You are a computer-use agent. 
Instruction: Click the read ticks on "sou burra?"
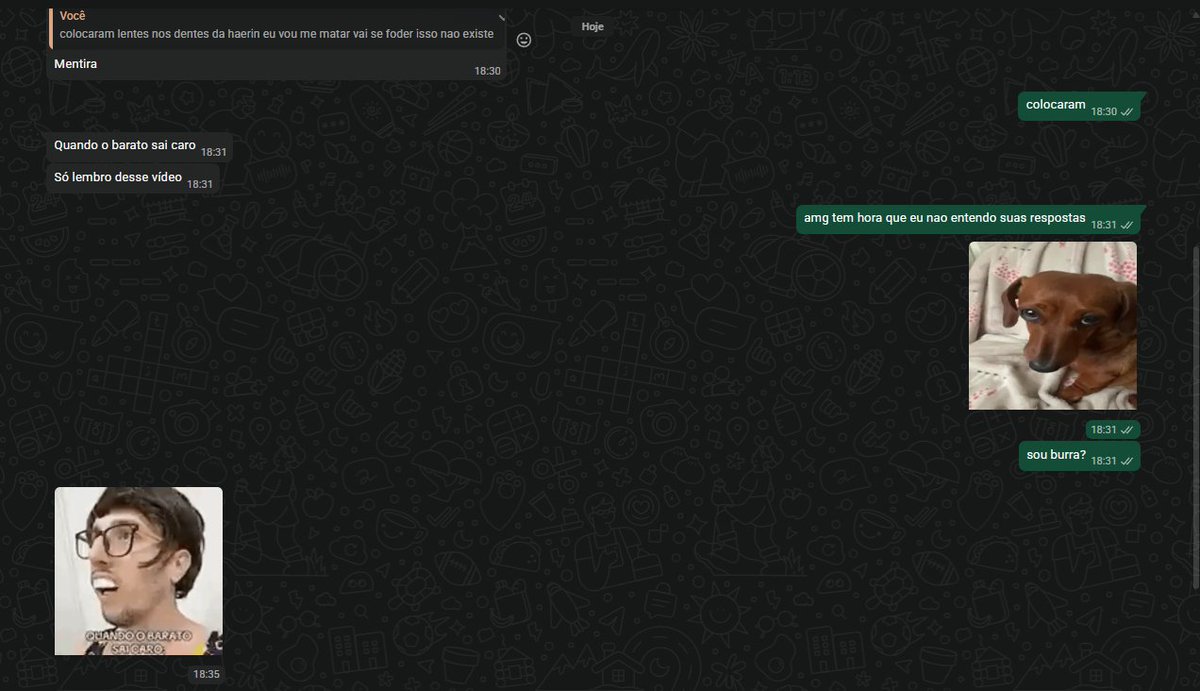click(1127, 461)
